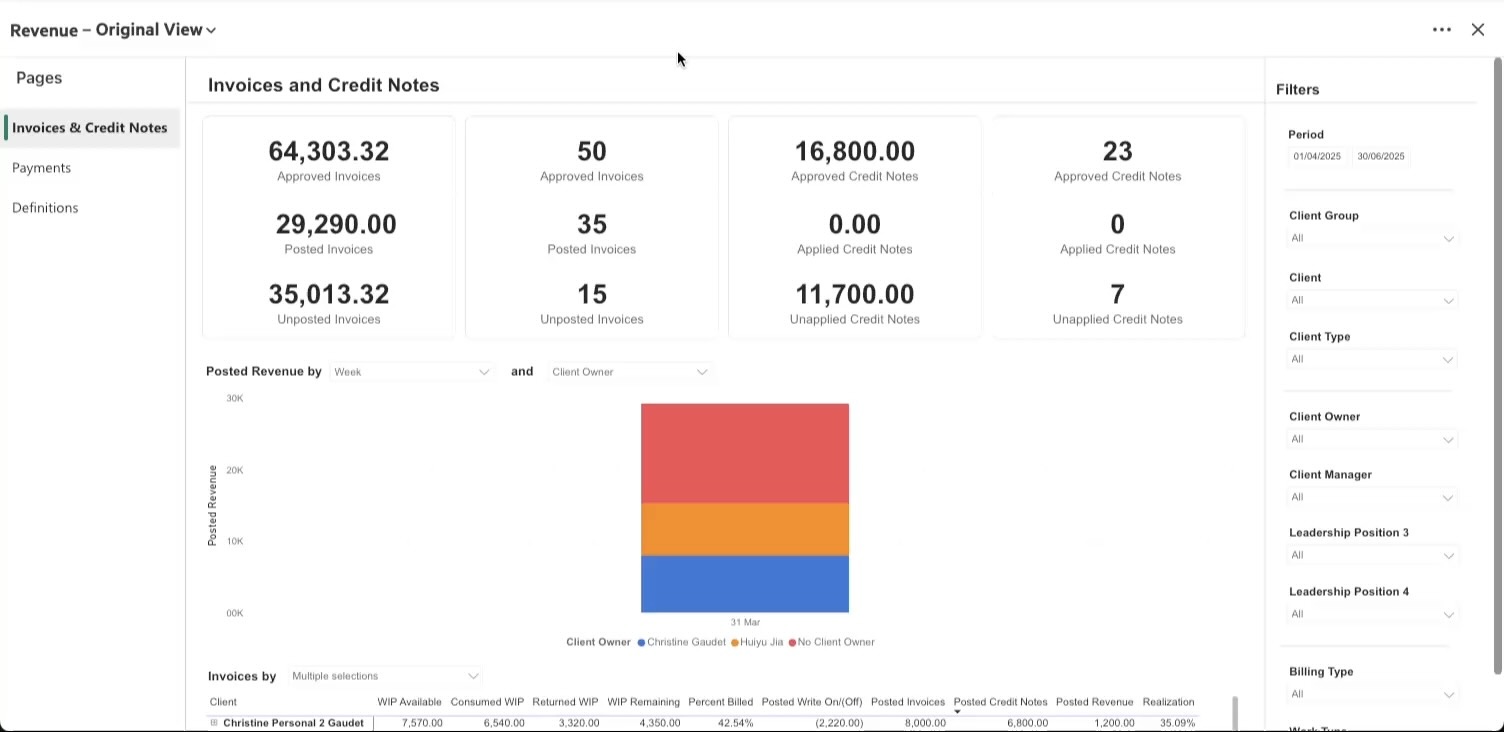The height and width of the screenshot is (732, 1504).
Task: Open the Client Owner breakdown dropdown
Action: pyautogui.click(x=629, y=371)
